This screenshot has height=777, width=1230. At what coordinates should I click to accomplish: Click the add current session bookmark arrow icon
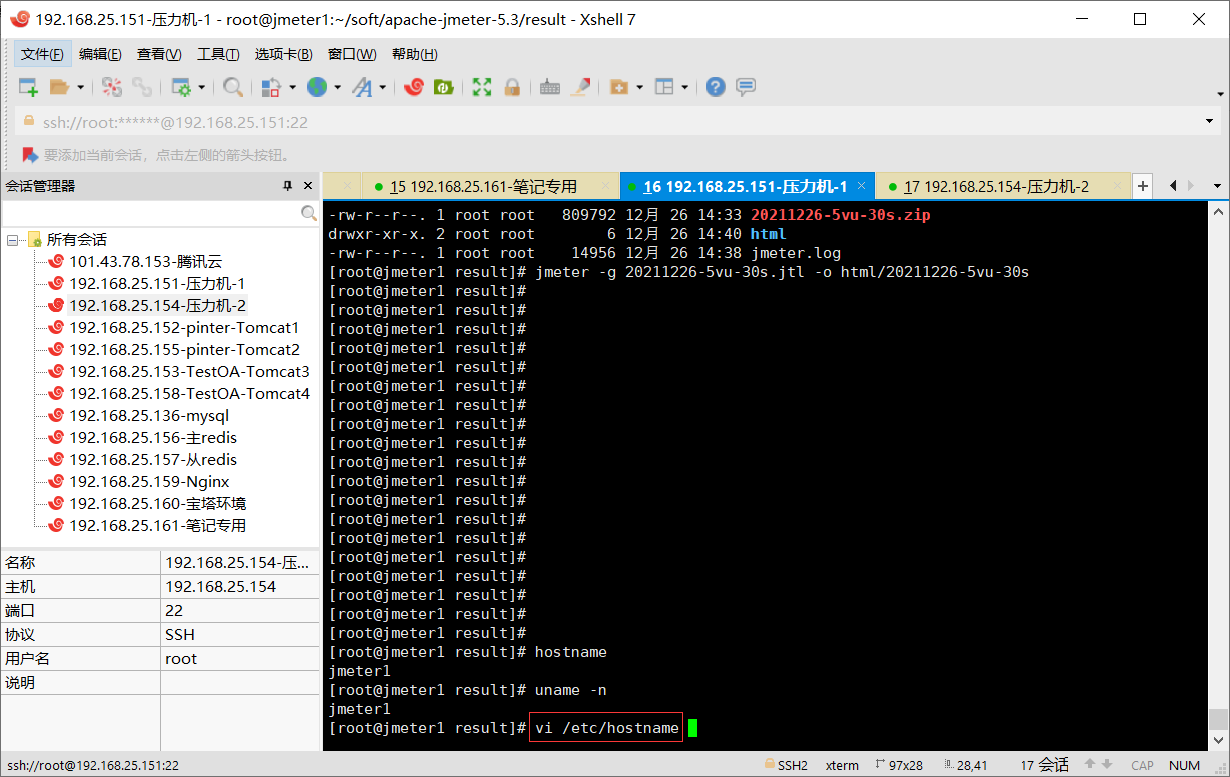[x=30, y=155]
